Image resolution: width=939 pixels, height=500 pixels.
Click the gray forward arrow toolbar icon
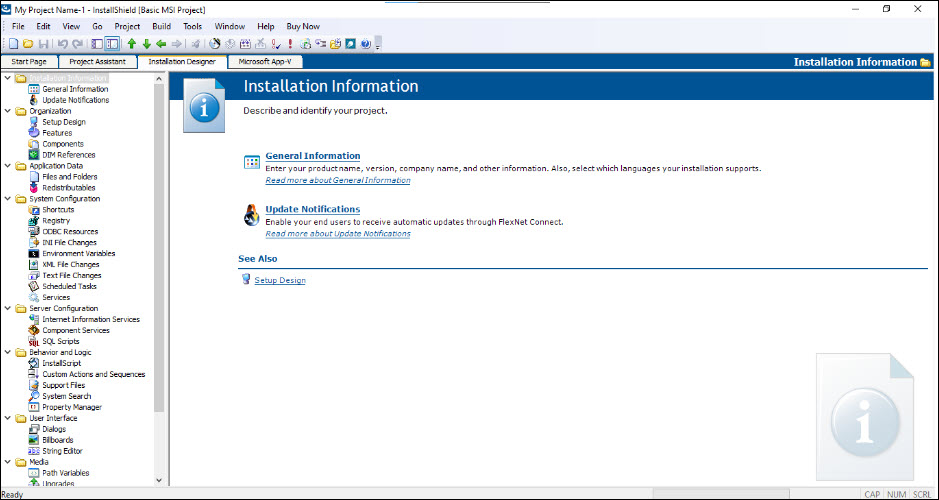point(177,44)
